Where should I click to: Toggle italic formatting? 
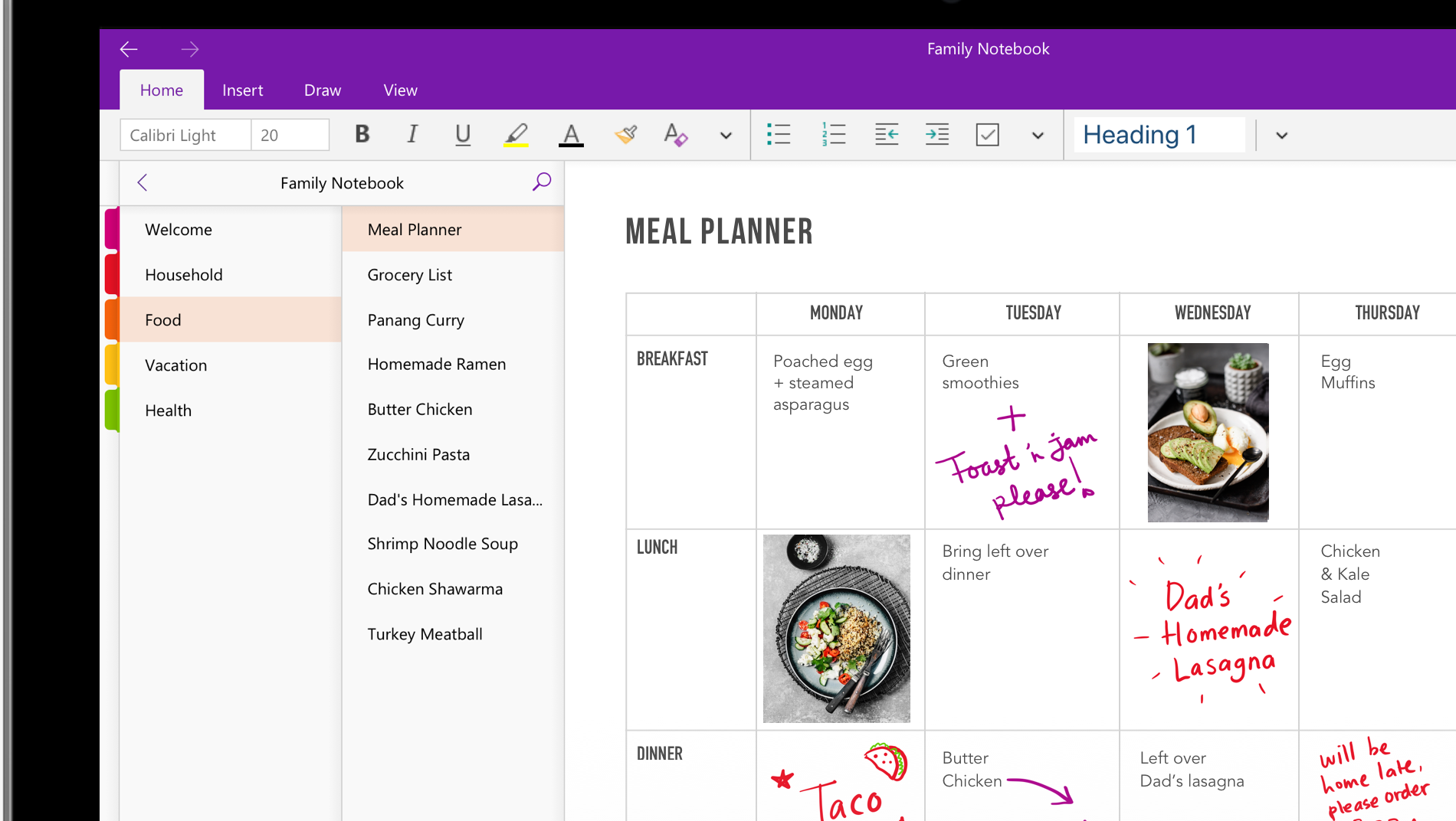point(412,135)
